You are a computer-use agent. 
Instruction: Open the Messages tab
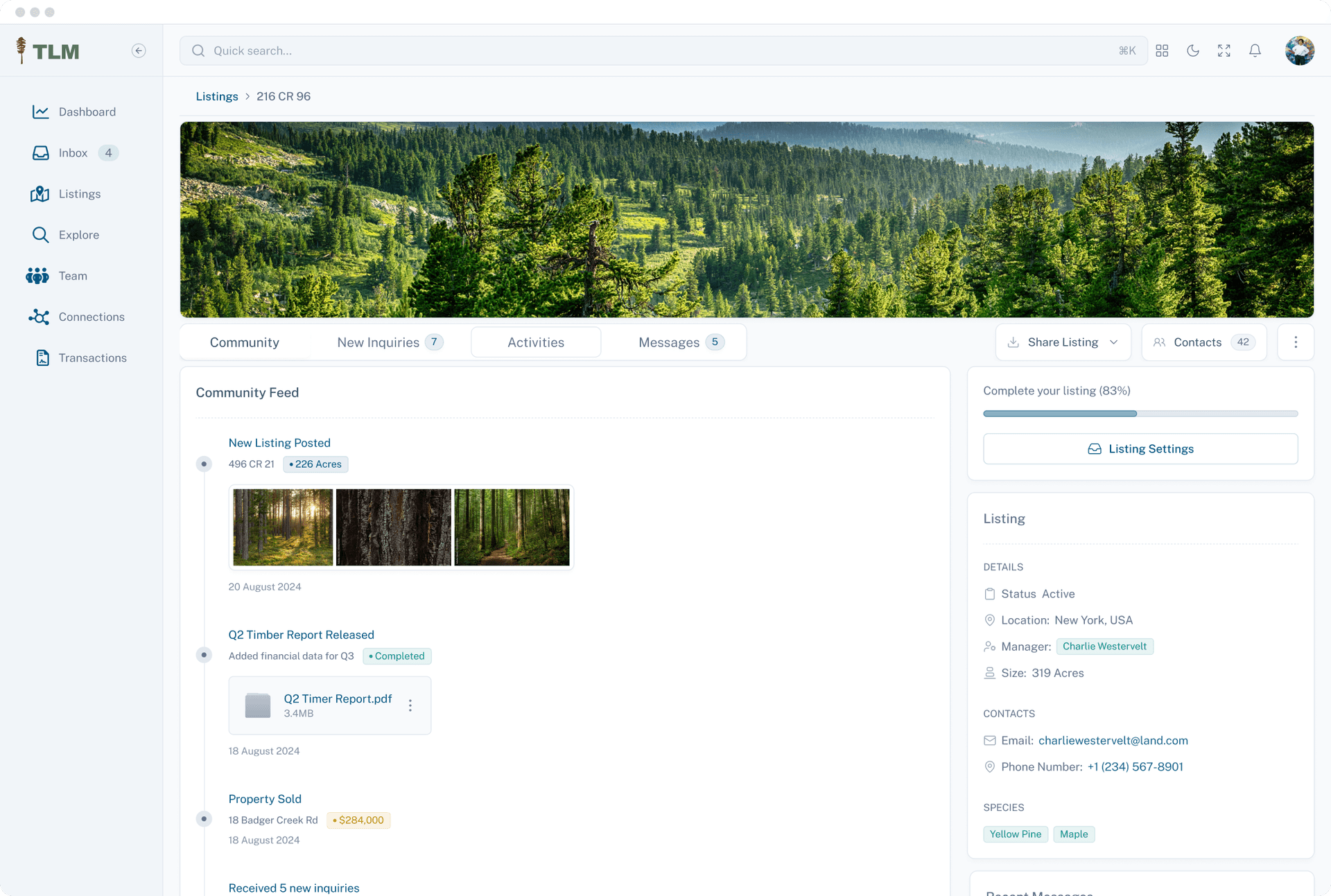click(x=668, y=342)
